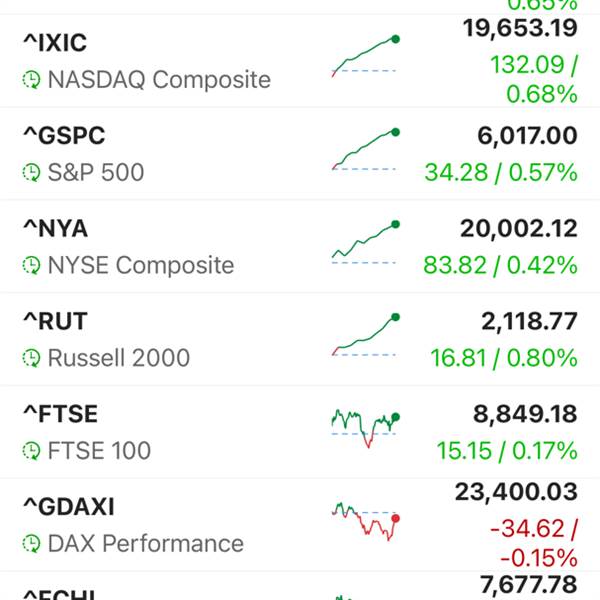Open the ^NYA sparkline chart
The width and height of the screenshot is (600, 600).
coord(365,242)
